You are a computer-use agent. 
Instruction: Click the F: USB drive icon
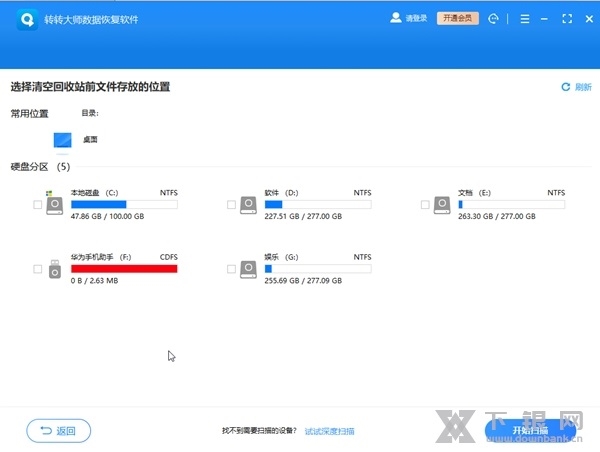55,269
